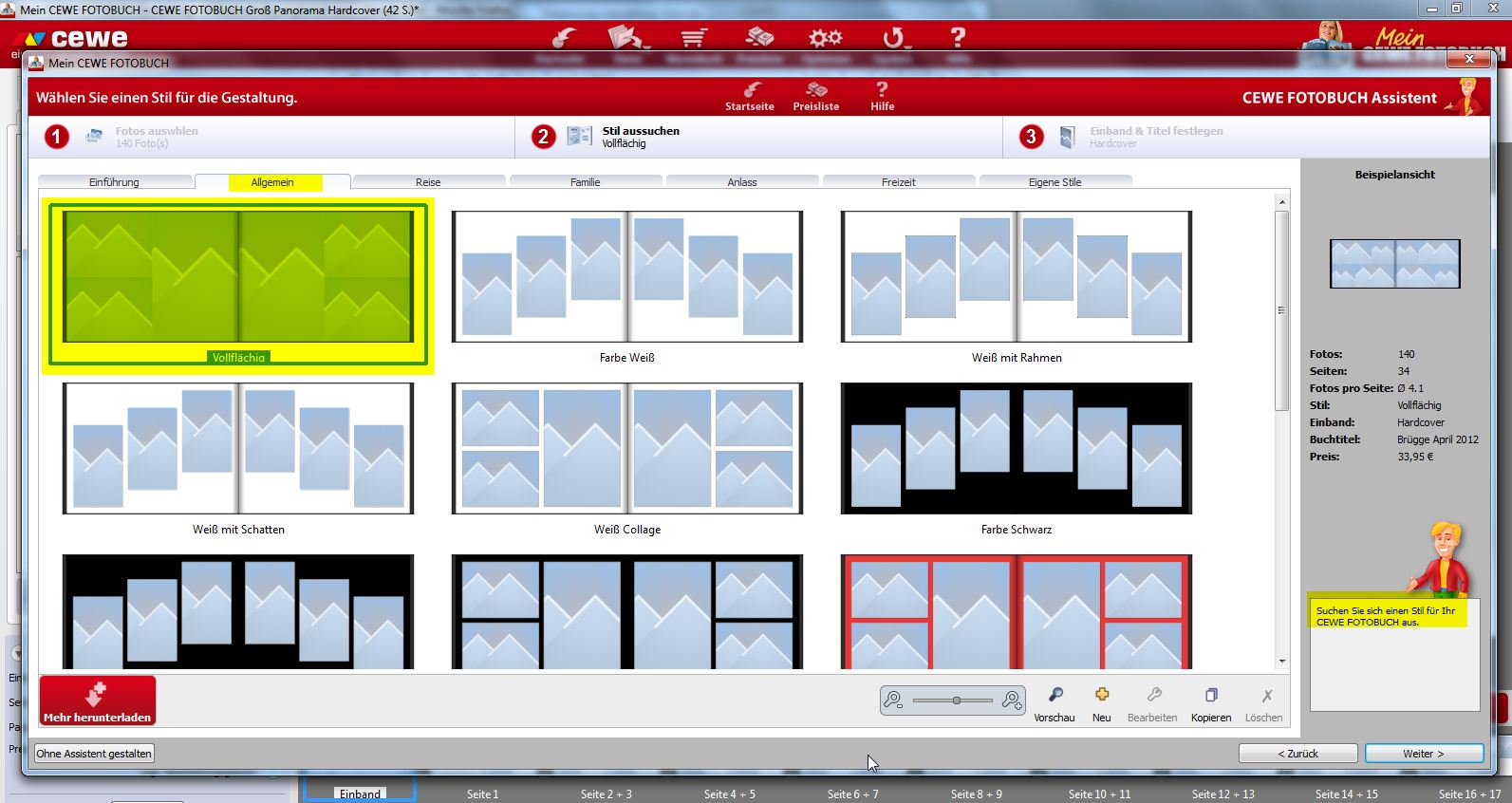Click the Stil value Vollflächig in info panel
This screenshot has width=1512, height=803.
(1419, 405)
